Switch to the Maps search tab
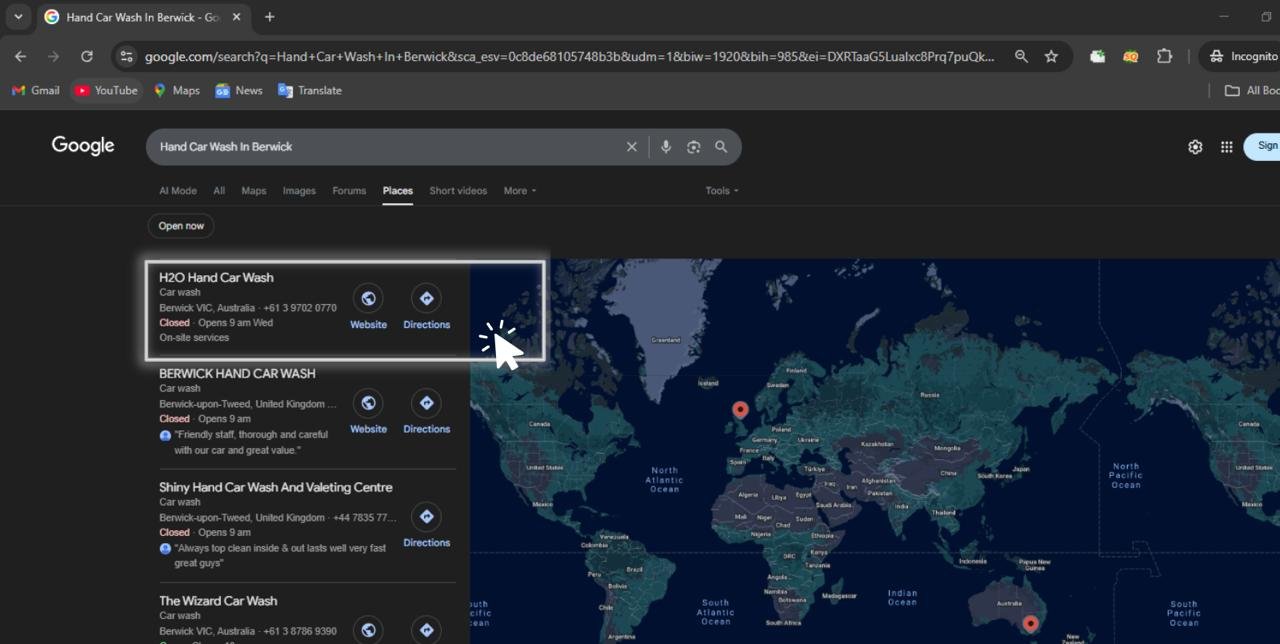 coord(254,191)
